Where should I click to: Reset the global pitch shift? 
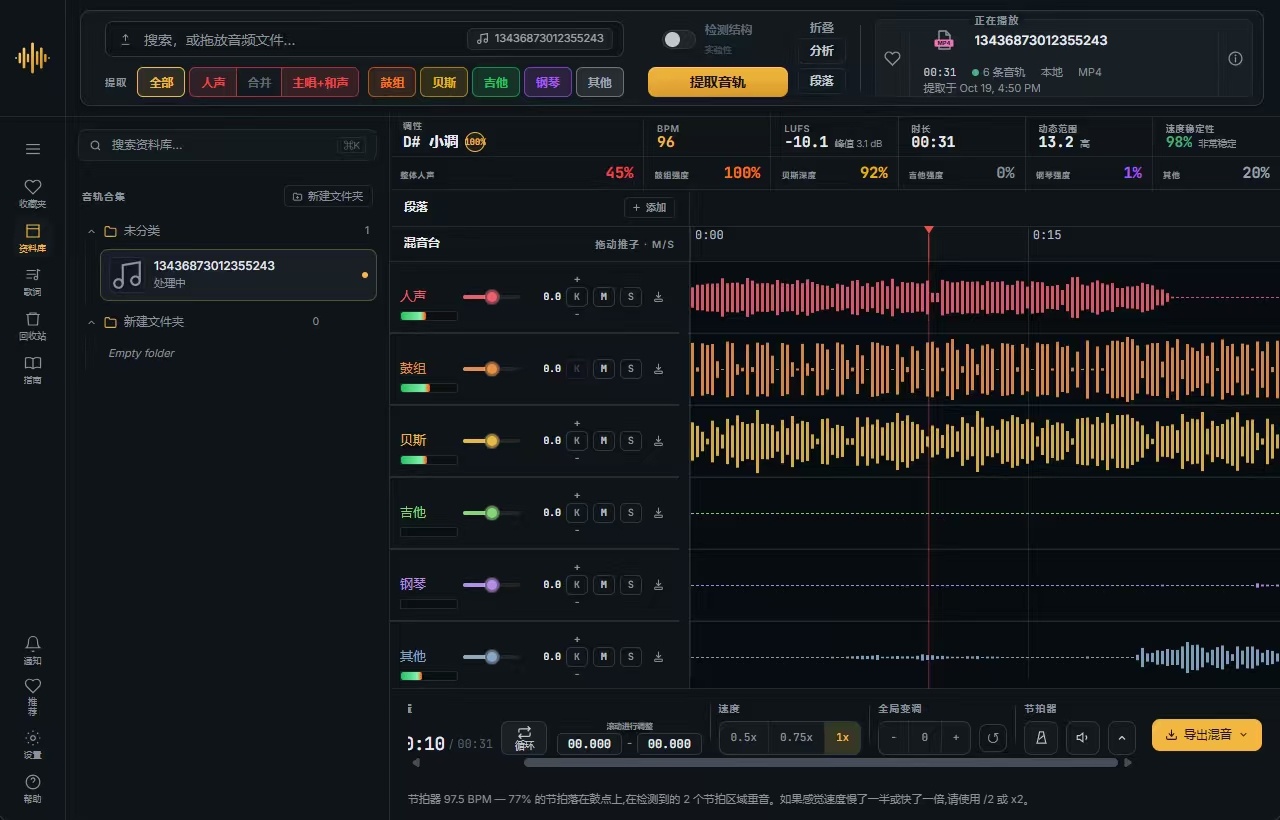coord(992,738)
